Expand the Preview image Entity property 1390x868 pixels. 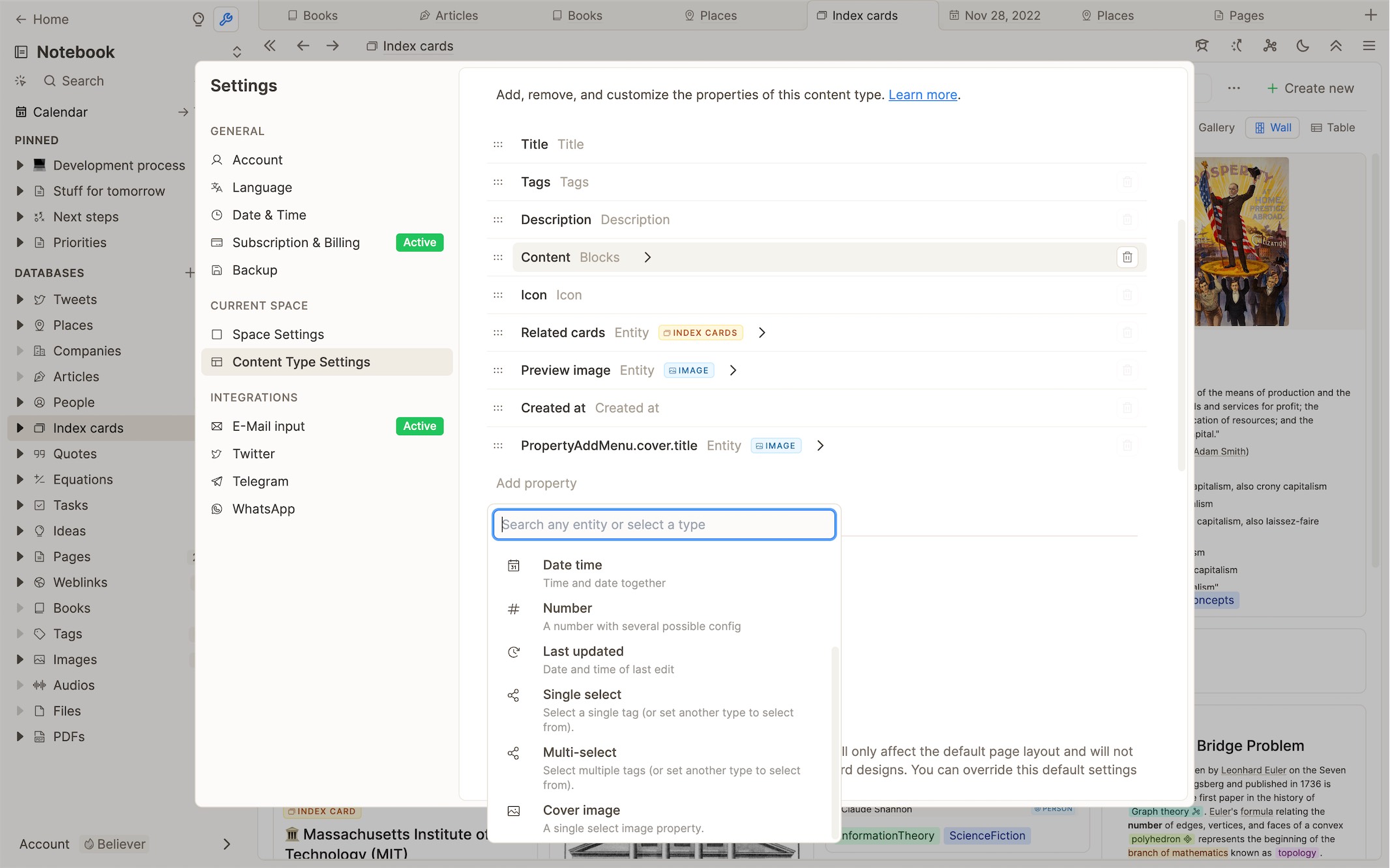click(732, 370)
